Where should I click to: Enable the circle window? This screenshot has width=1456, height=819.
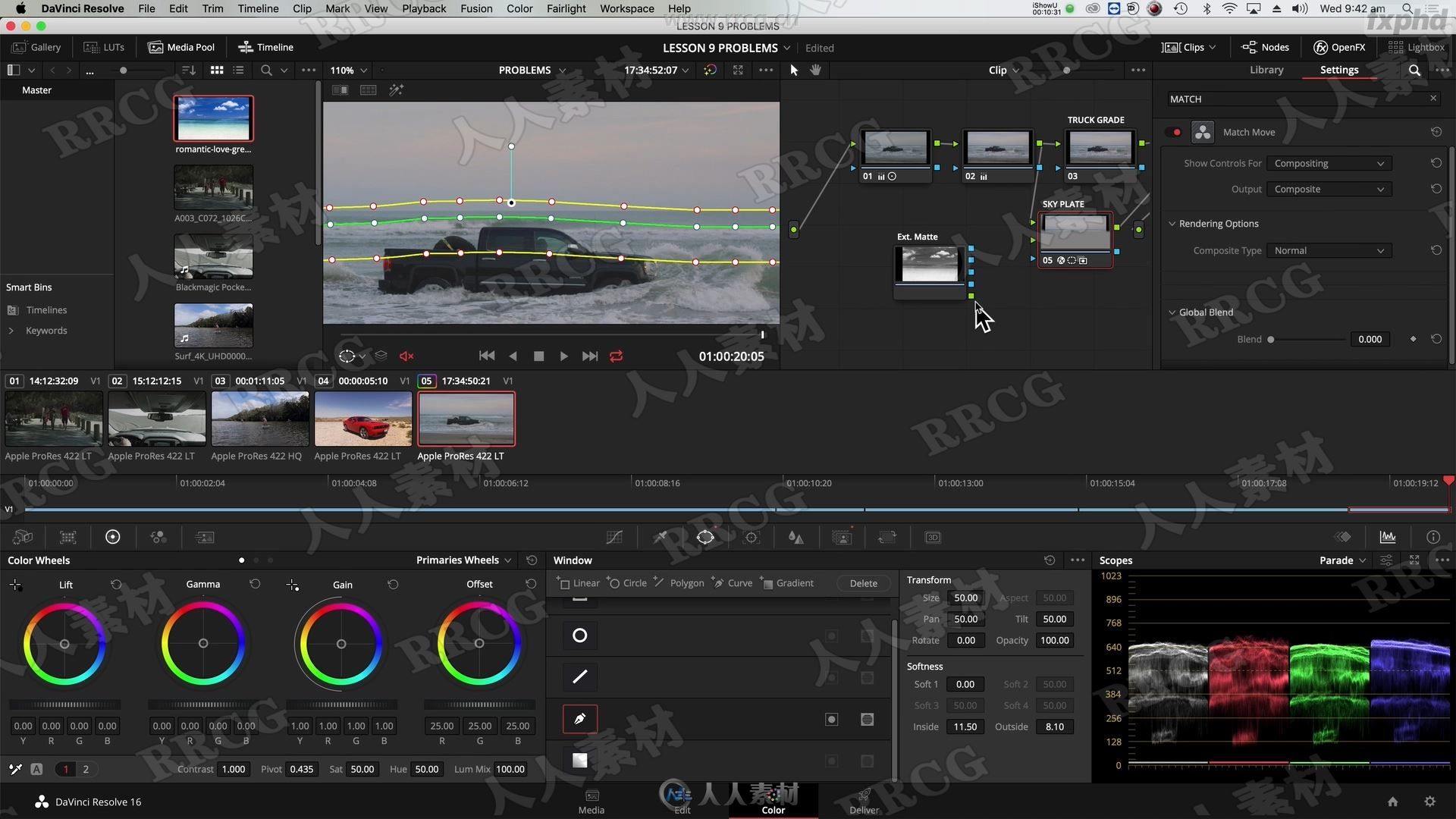[580, 635]
